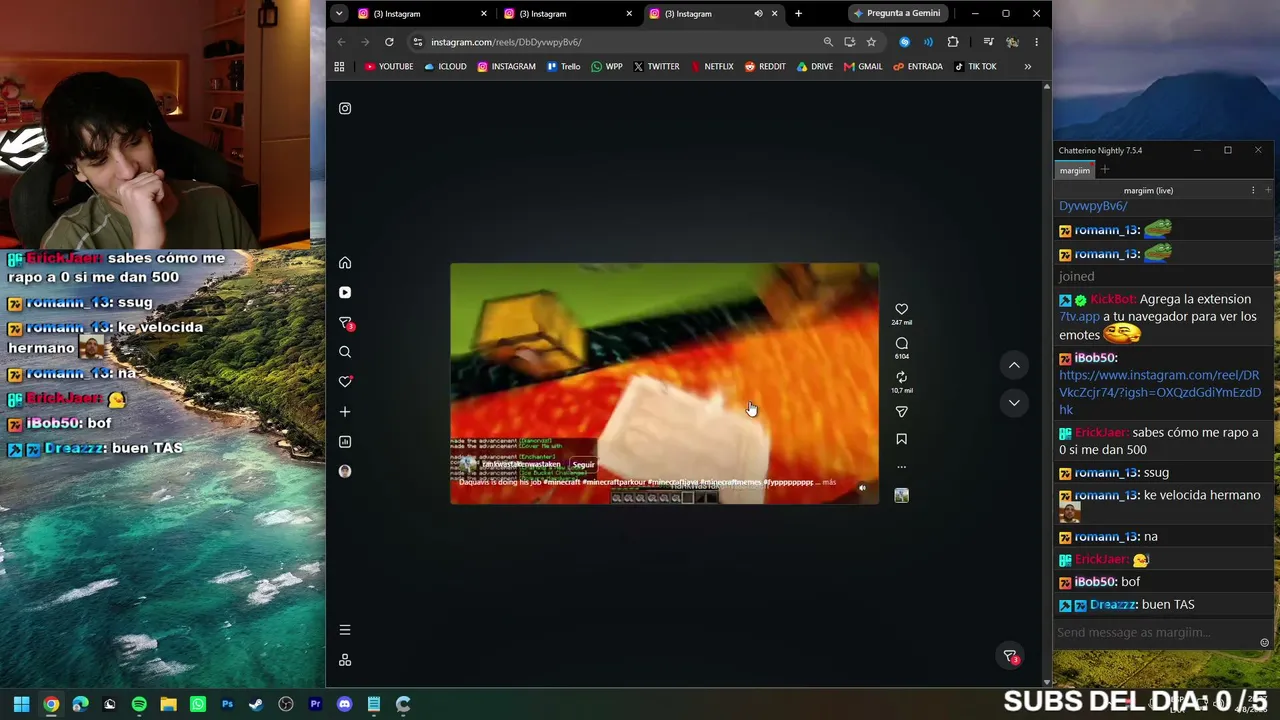Follow the account with the Seguir button
The width and height of the screenshot is (1280, 720).
583,464
